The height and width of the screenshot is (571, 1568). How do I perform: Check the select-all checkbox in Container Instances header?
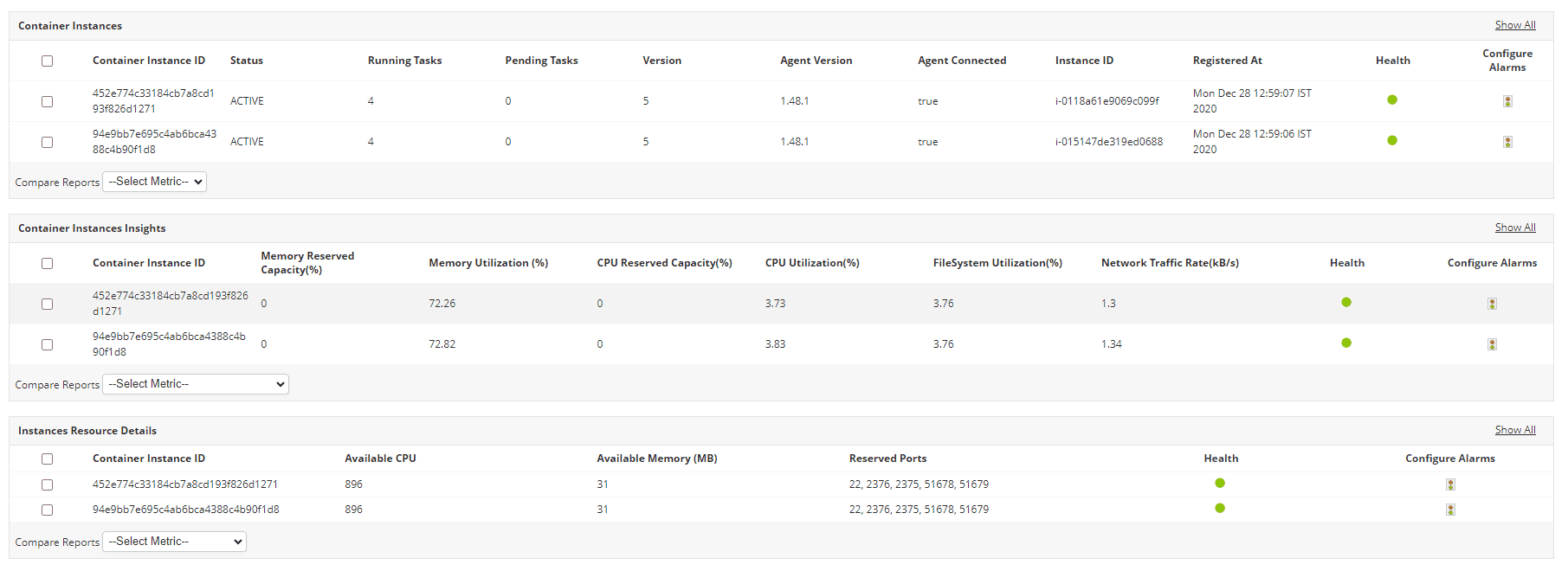[47, 61]
